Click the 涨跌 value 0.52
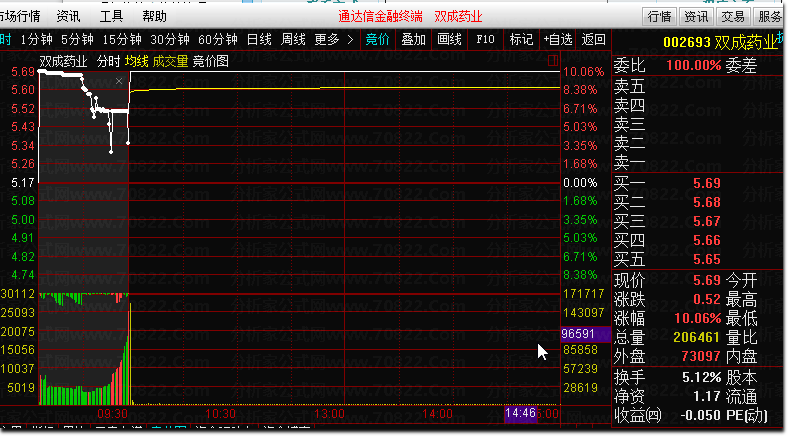789x436 pixels. (x=706, y=299)
